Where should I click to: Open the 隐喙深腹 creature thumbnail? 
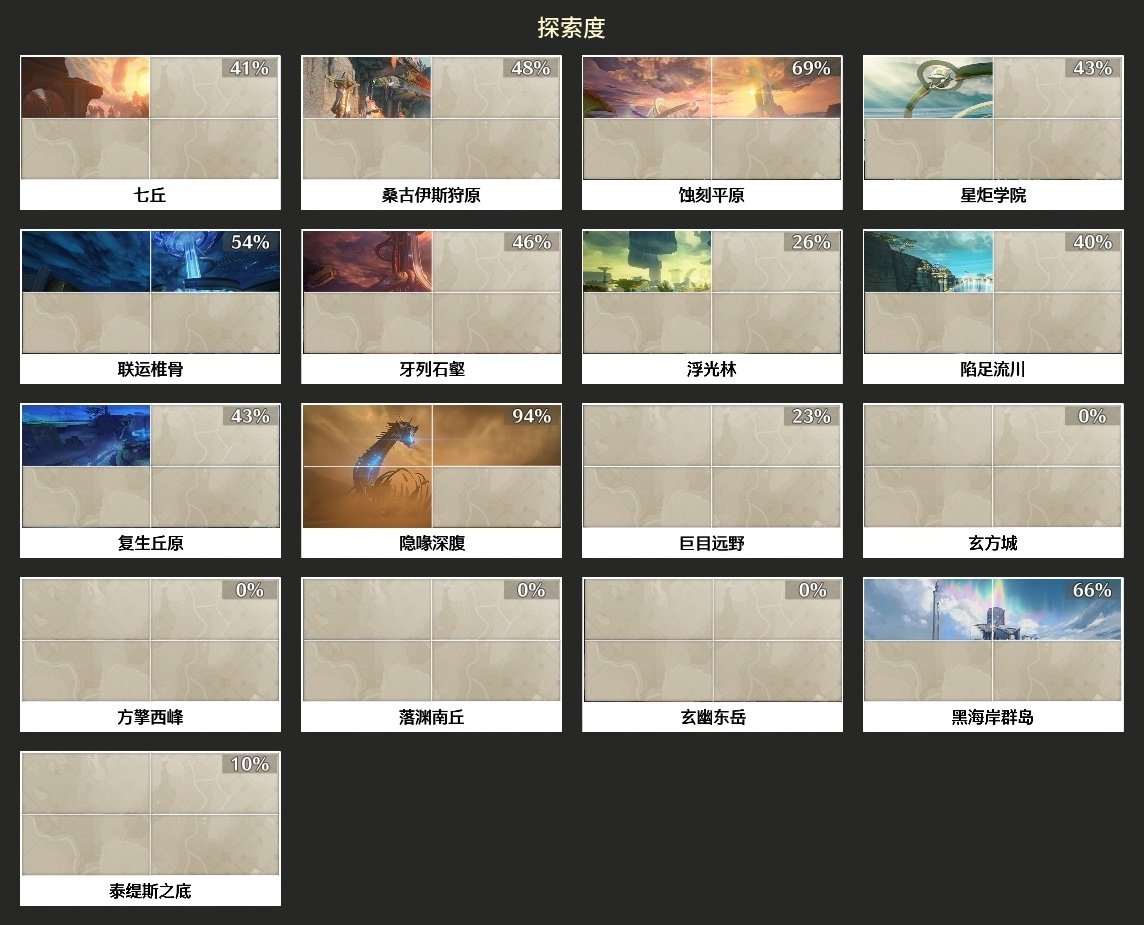point(431,466)
